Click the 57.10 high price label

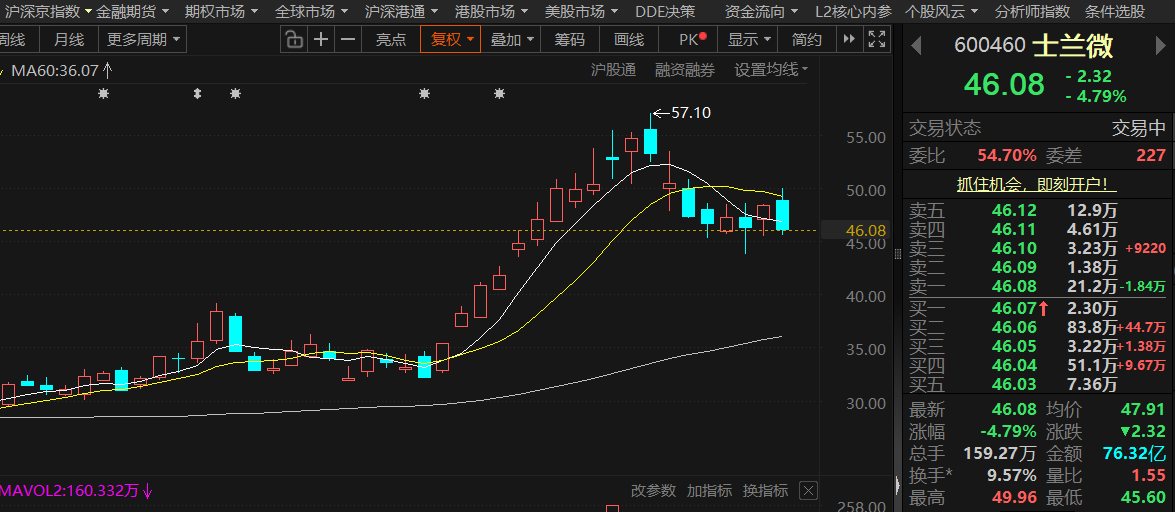click(691, 113)
